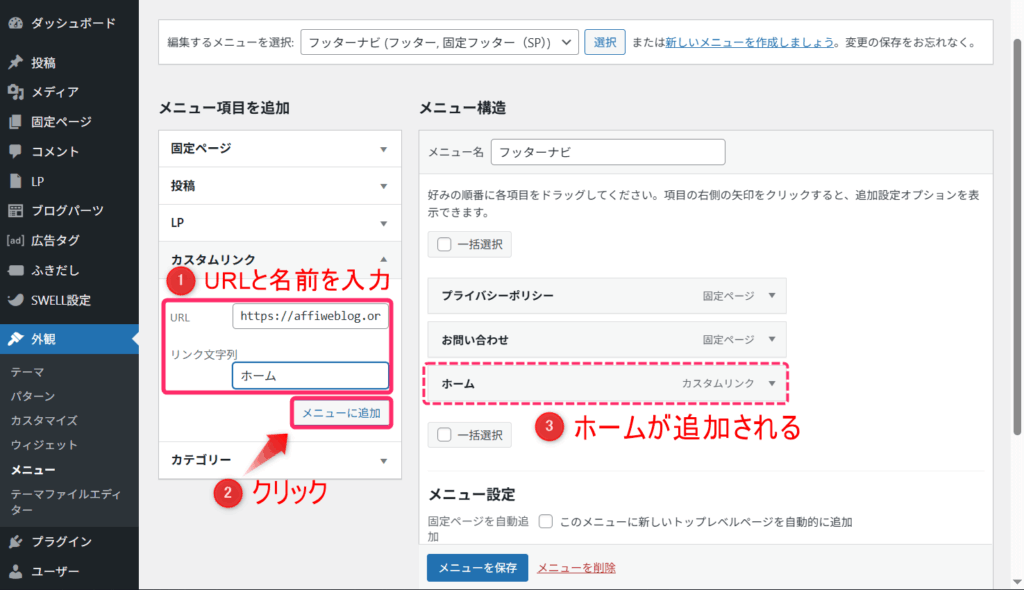Click the Dashboard palette icon
1024x590 pixels.
16,23
